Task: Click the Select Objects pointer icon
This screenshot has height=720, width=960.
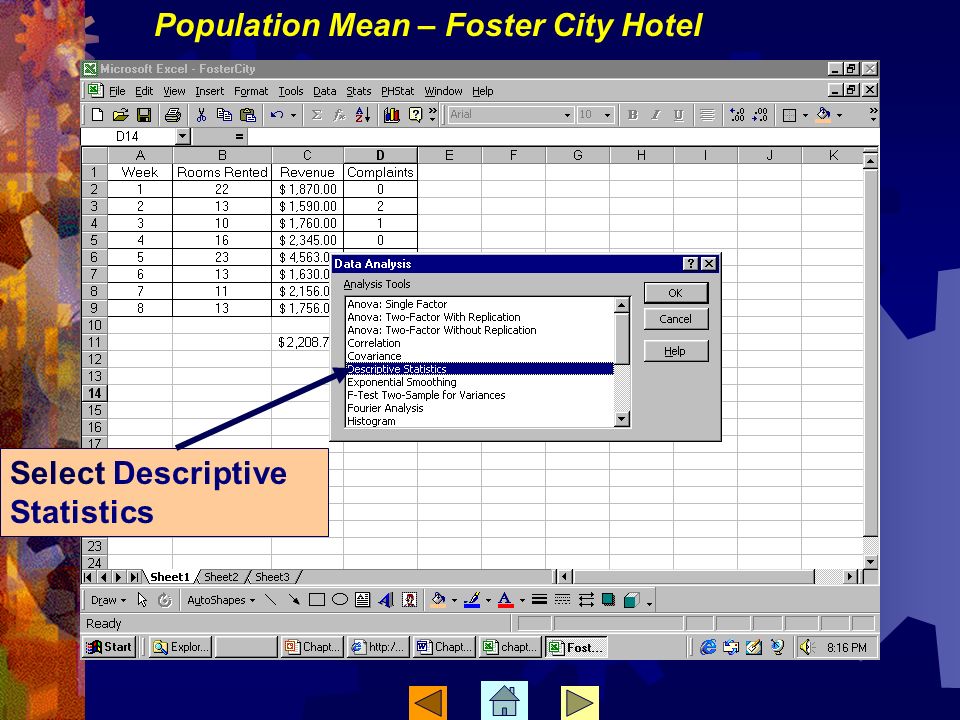Action: [x=142, y=600]
